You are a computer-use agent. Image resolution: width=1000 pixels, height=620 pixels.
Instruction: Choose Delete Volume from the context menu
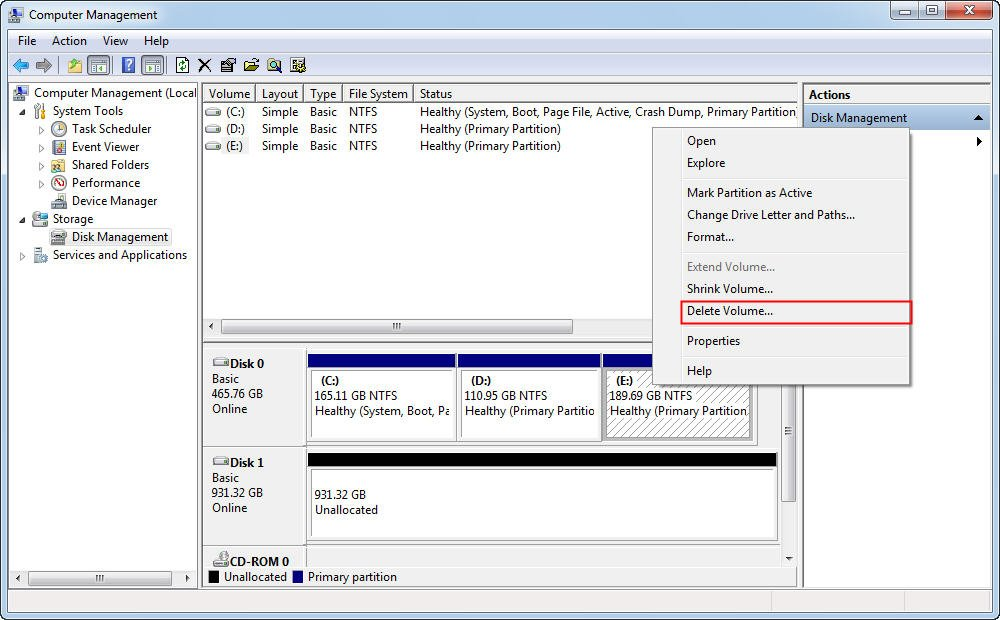tap(731, 311)
